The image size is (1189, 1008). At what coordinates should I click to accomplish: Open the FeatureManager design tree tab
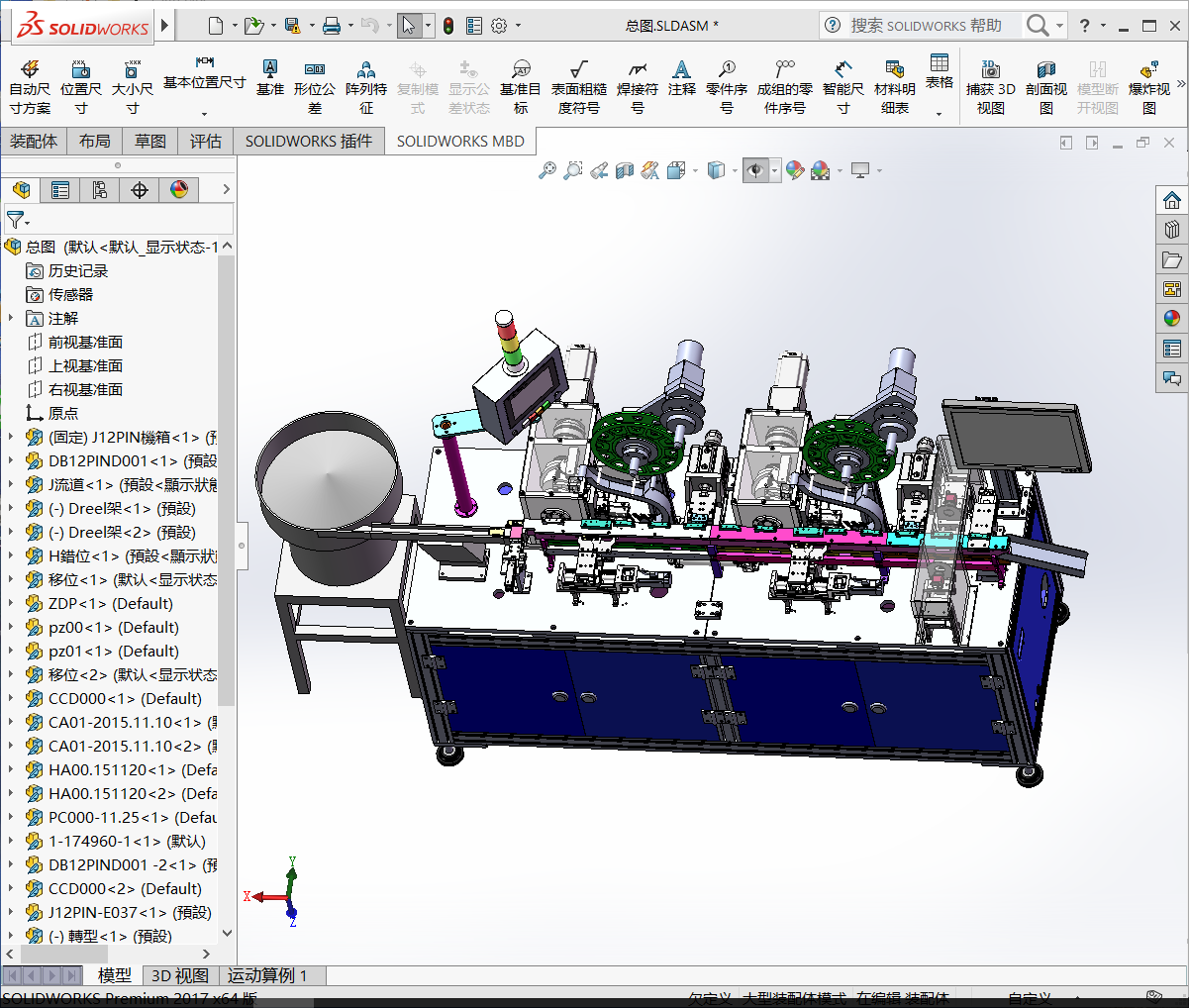[21, 189]
